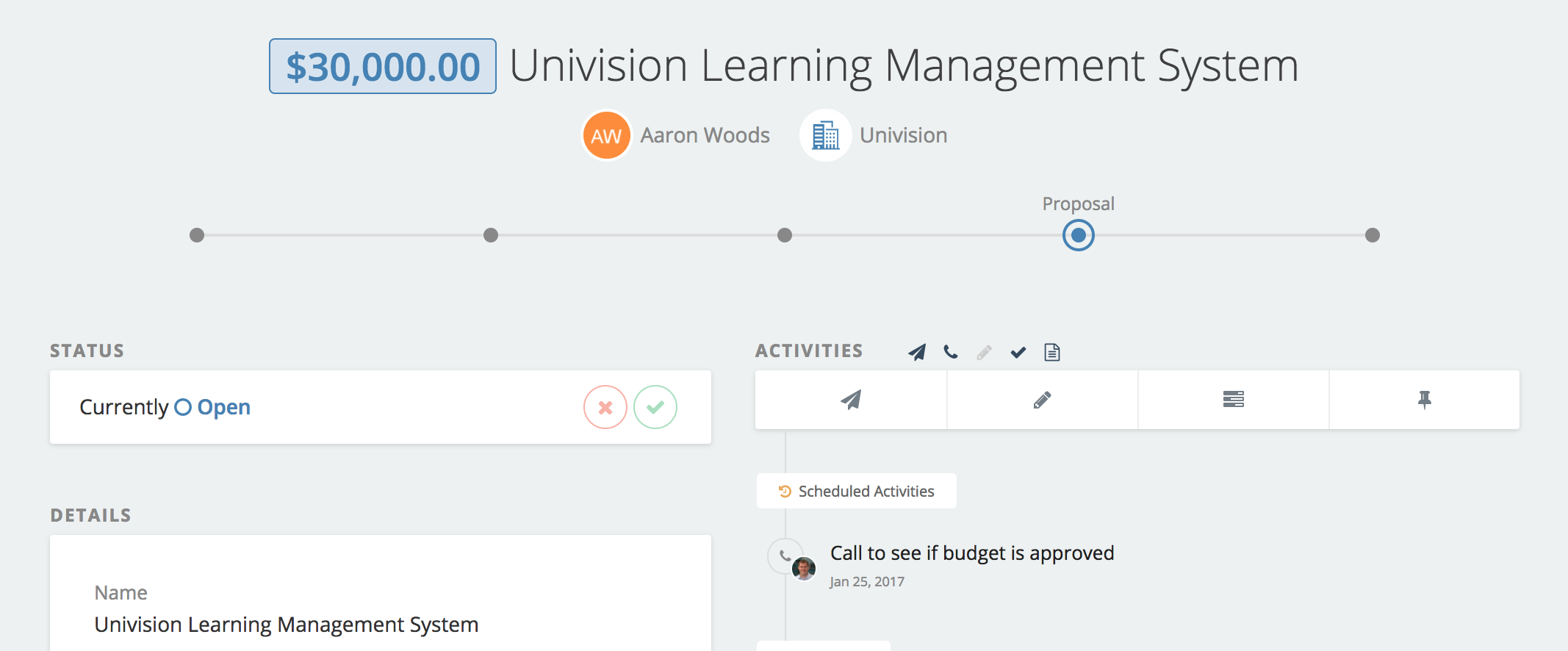Mark deal as lost with red X
This screenshot has width=1568, height=651.
coord(605,407)
